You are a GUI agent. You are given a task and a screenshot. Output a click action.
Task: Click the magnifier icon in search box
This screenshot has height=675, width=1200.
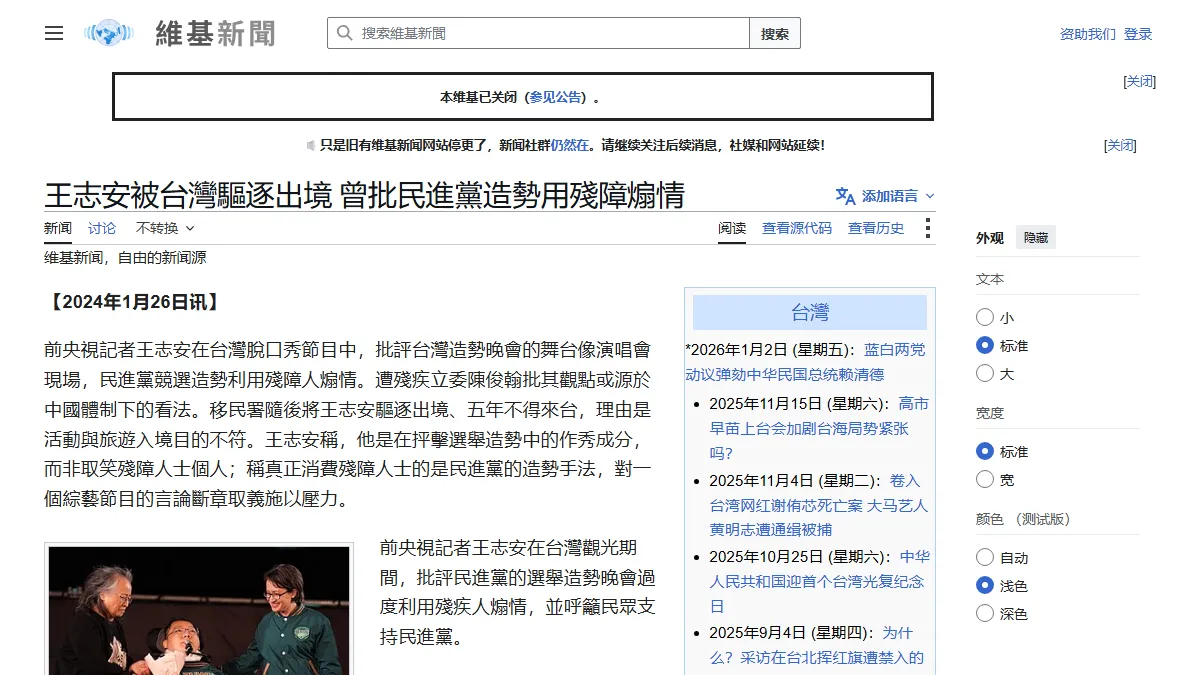[344, 33]
